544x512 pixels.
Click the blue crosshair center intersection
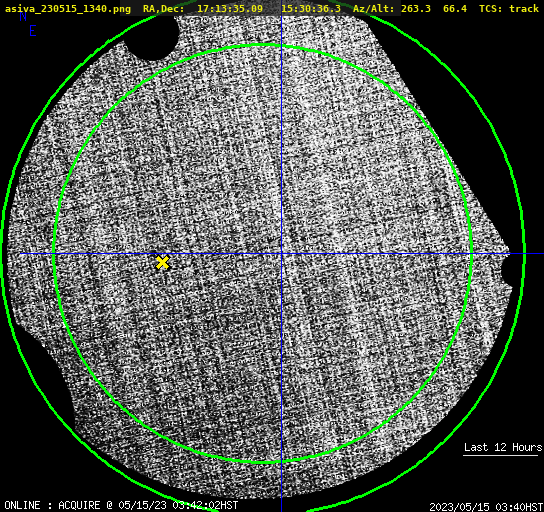pos(281,254)
